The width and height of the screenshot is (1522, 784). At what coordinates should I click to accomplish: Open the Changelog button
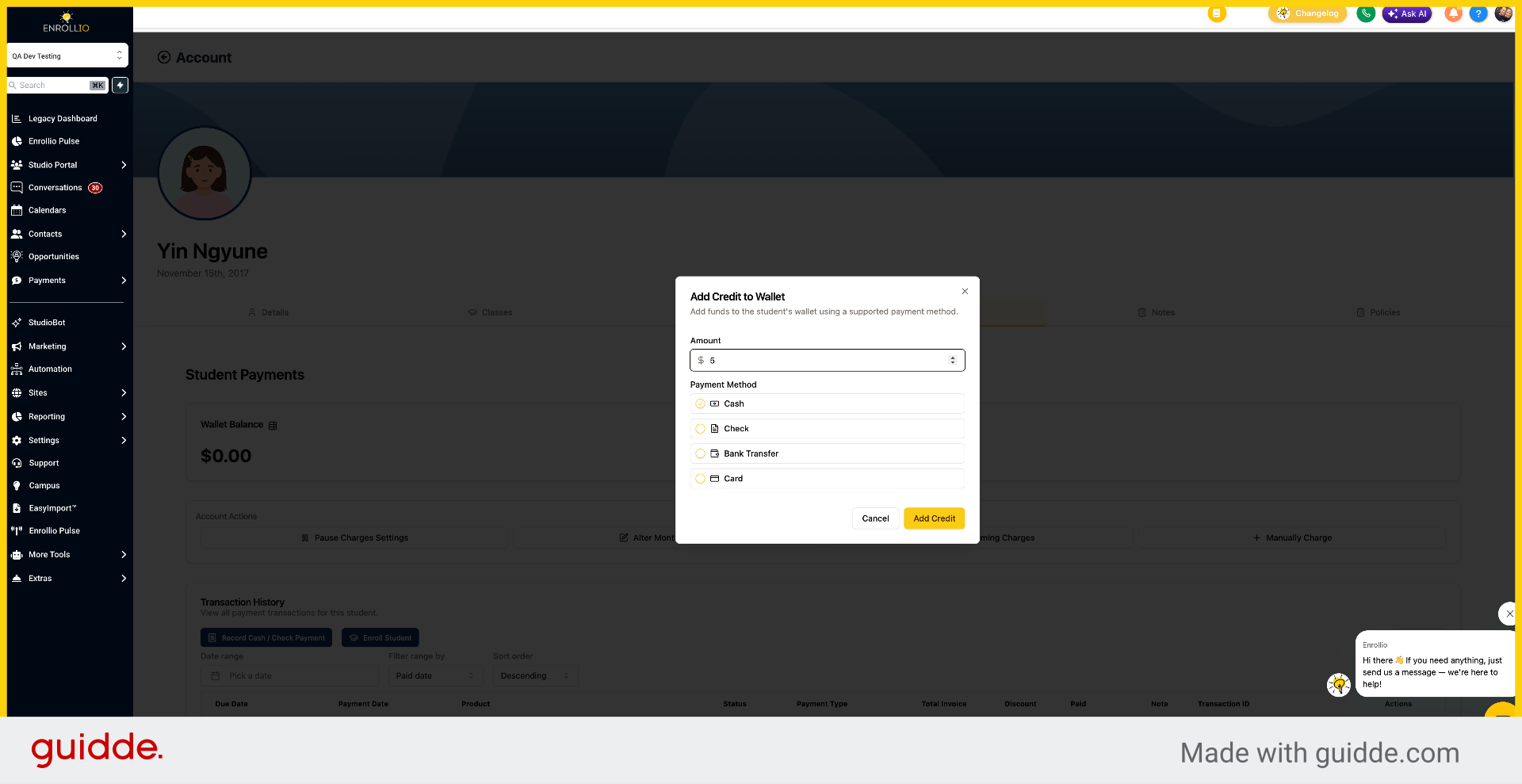click(x=1308, y=13)
